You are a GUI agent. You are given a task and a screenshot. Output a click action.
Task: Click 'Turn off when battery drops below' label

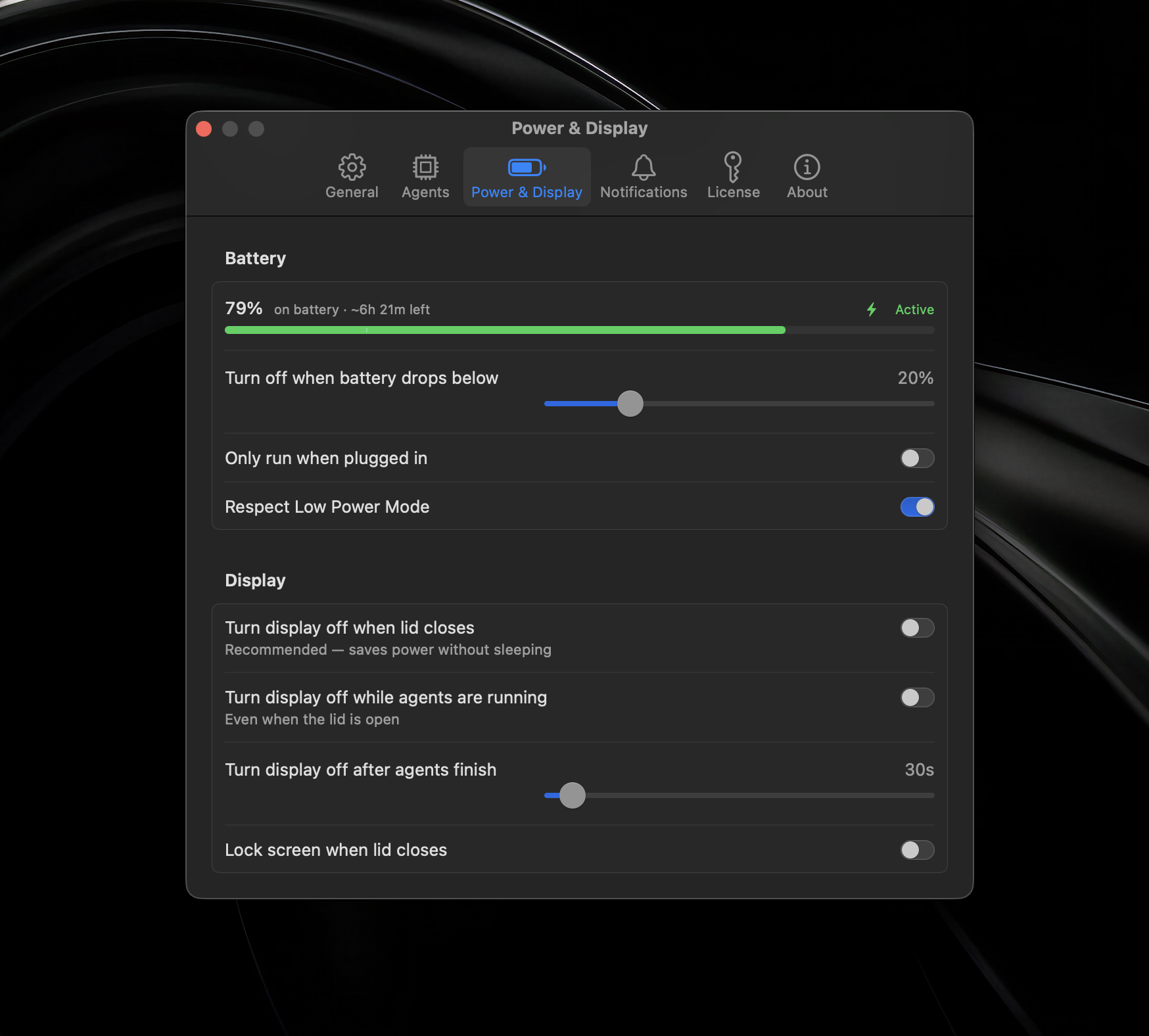coord(362,379)
